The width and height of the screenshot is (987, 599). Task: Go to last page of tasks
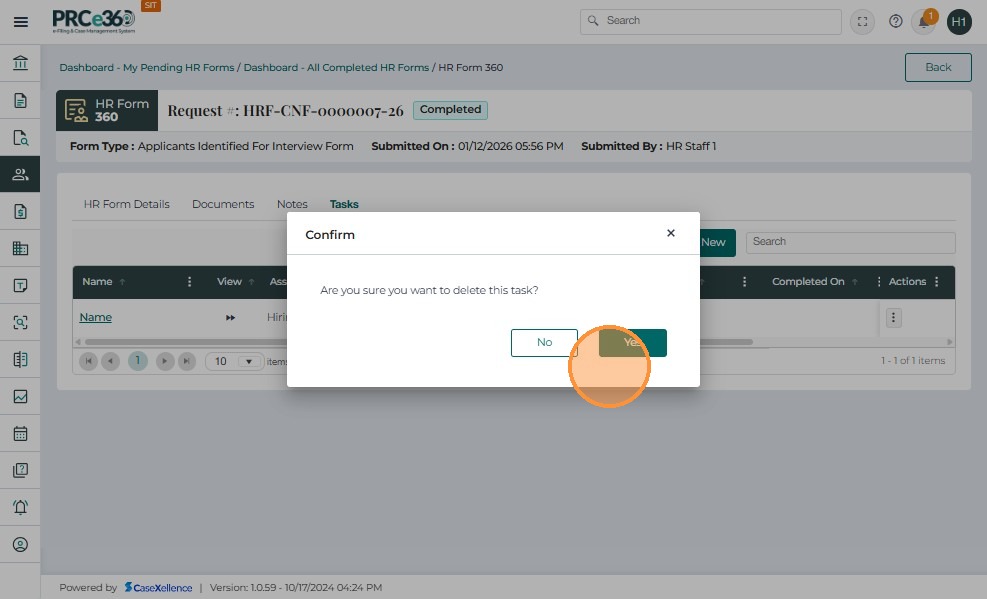186,361
